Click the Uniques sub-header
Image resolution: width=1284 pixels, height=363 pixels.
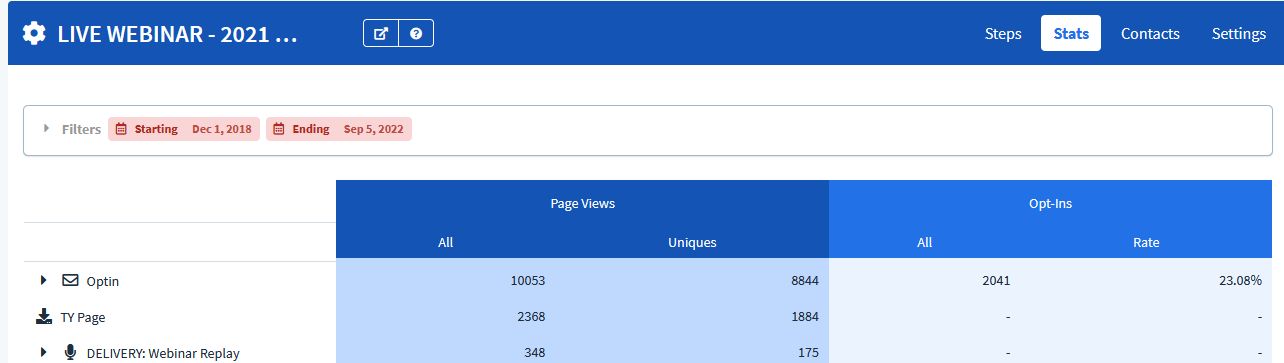pyautogui.click(x=692, y=242)
